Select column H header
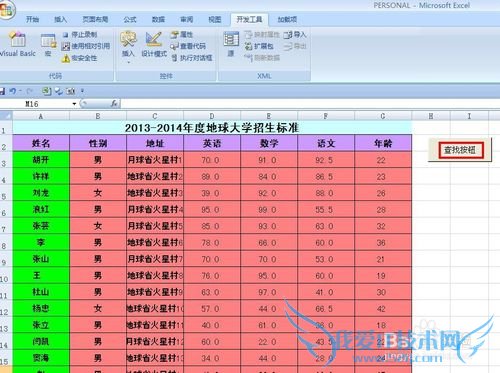The width and height of the screenshot is (500, 373). (x=431, y=116)
